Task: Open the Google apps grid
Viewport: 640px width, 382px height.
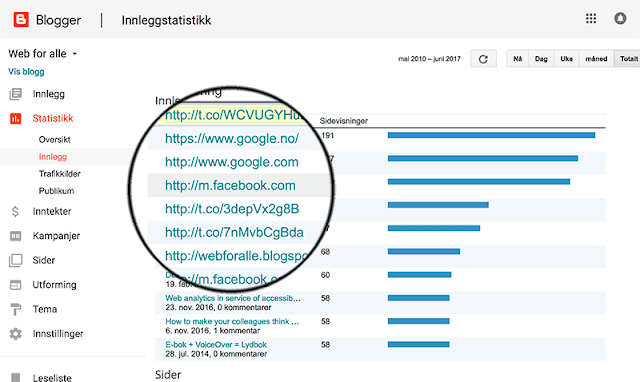Action: pos(591,18)
